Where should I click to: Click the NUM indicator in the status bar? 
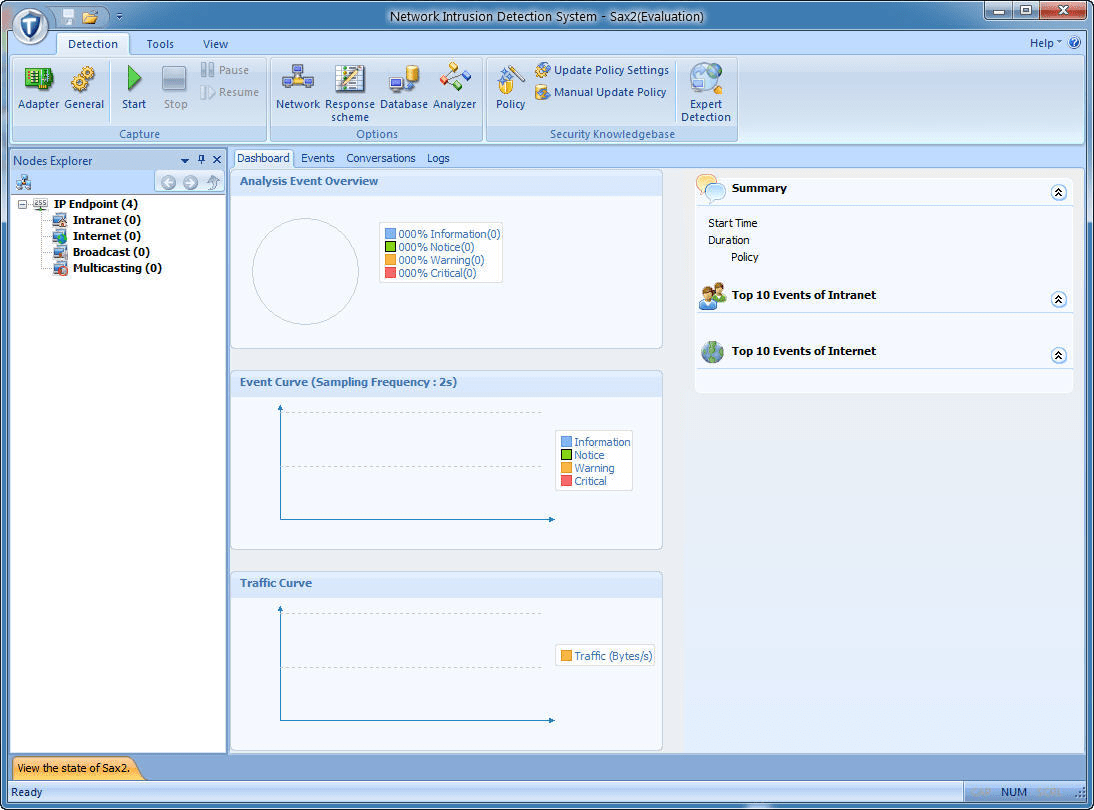tap(1013, 793)
